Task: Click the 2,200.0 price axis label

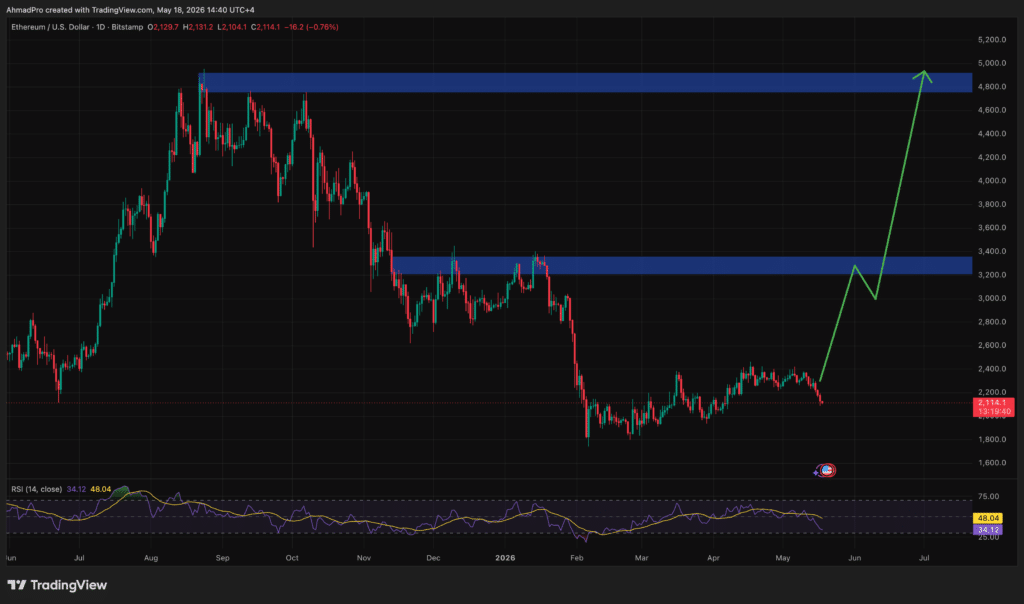Action: pos(991,392)
